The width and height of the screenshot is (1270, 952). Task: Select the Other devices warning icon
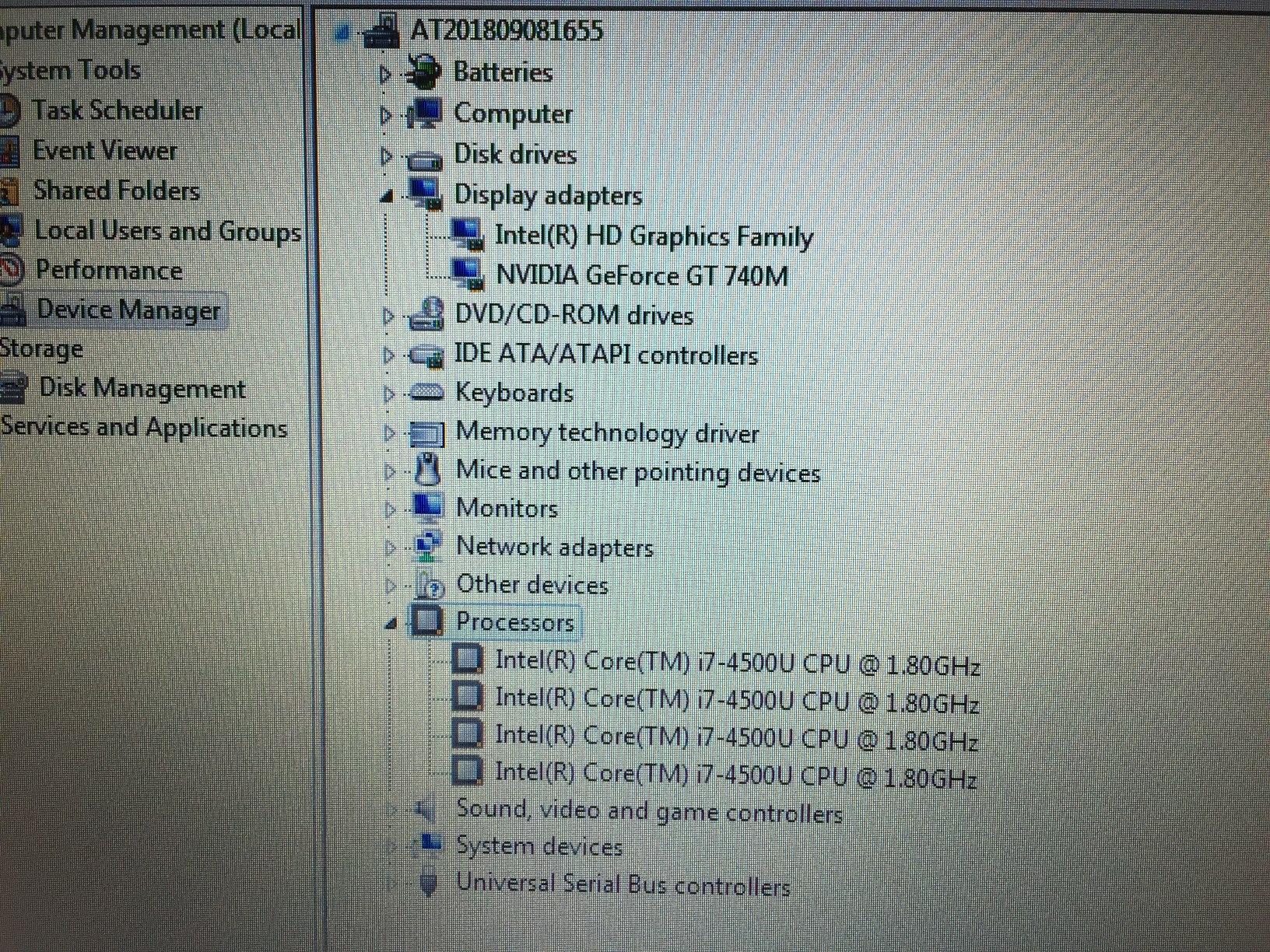430,585
